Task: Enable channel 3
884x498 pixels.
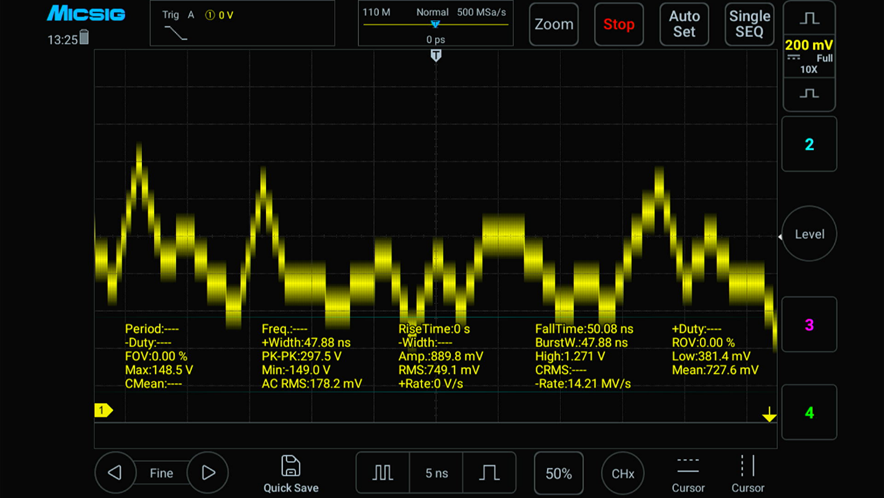Action: click(809, 325)
